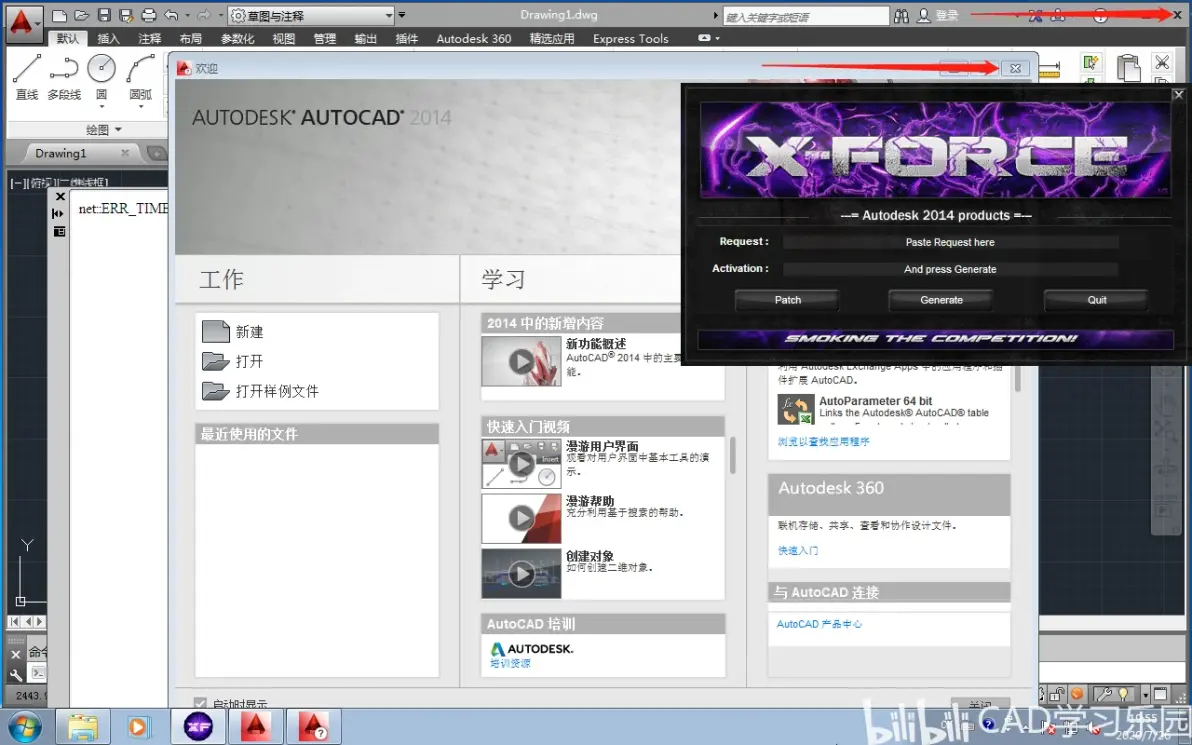Expand the Circle (圆) tool dropdown arrow

pyautogui.click(x=101, y=106)
